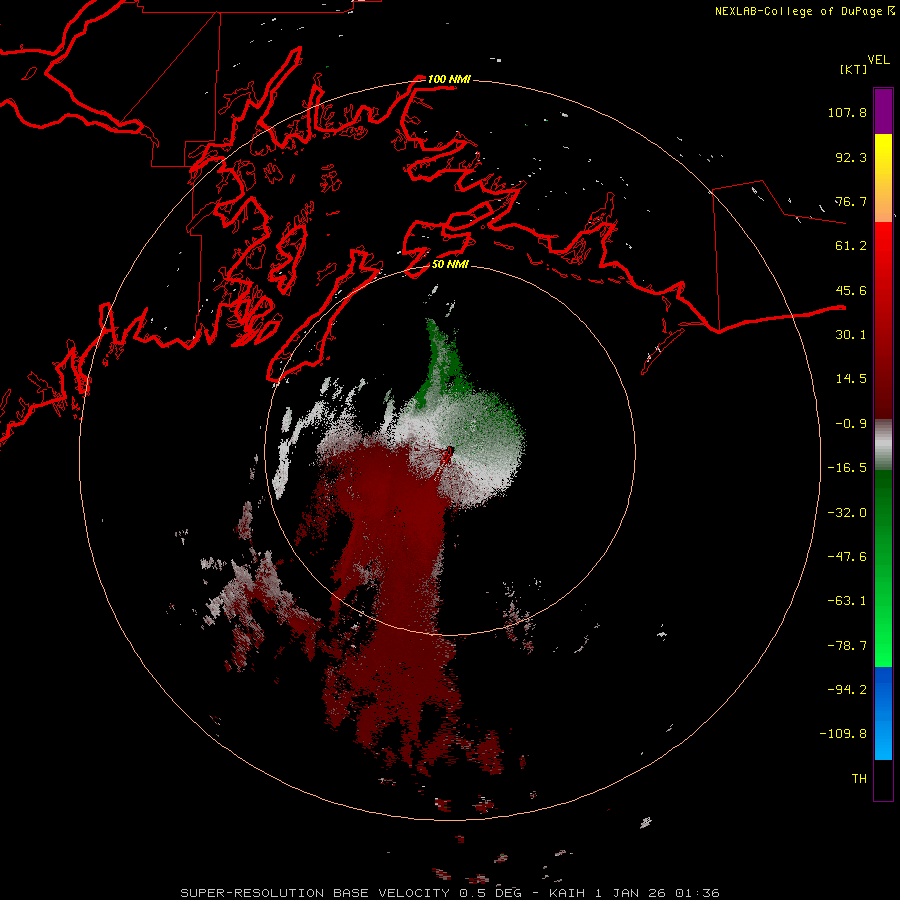900x900 pixels.
Task: Click the yellow segment of velocity color bar
Action: (883, 155)
